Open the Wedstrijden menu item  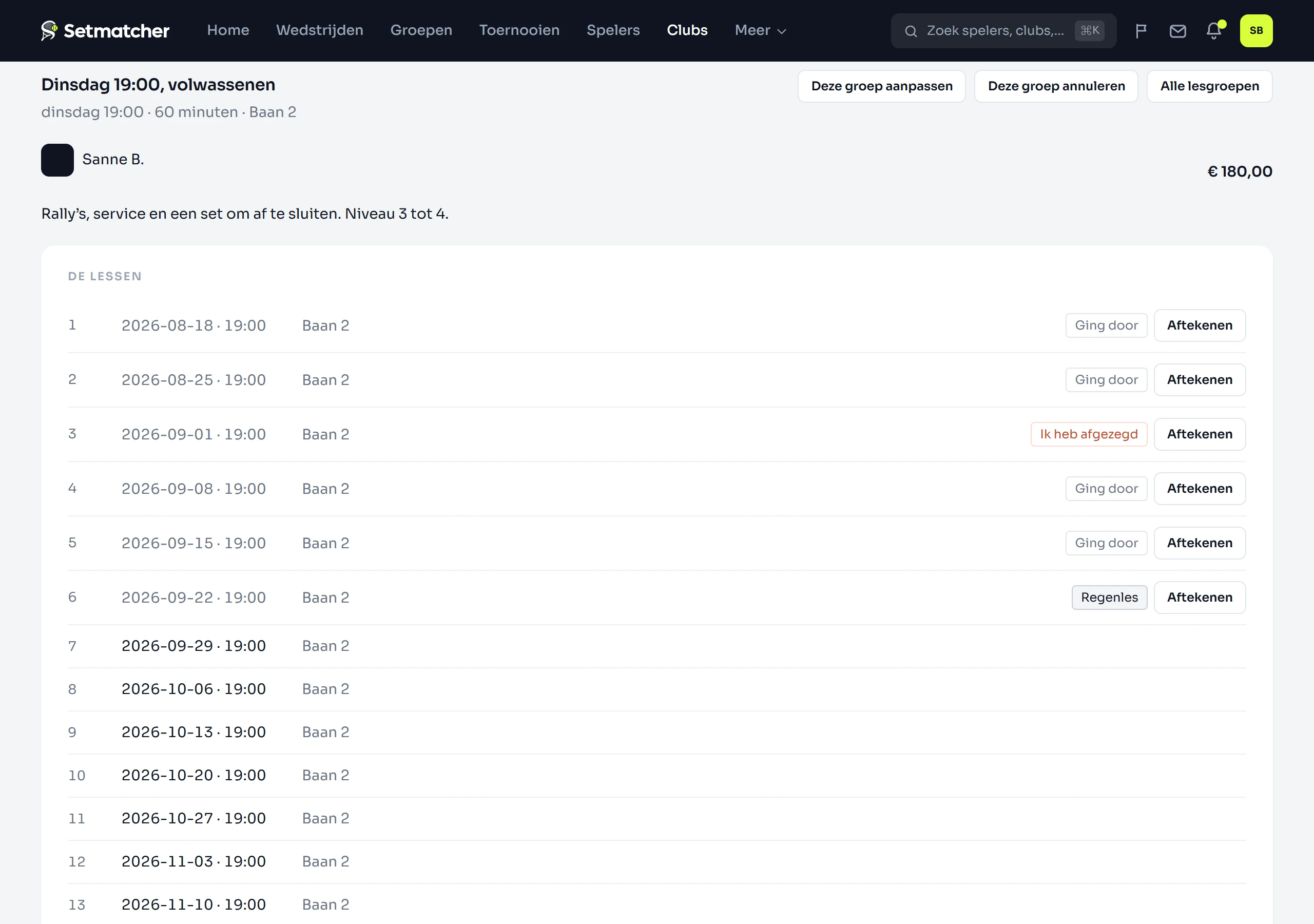pyautogui.click(x=319, y=30)
